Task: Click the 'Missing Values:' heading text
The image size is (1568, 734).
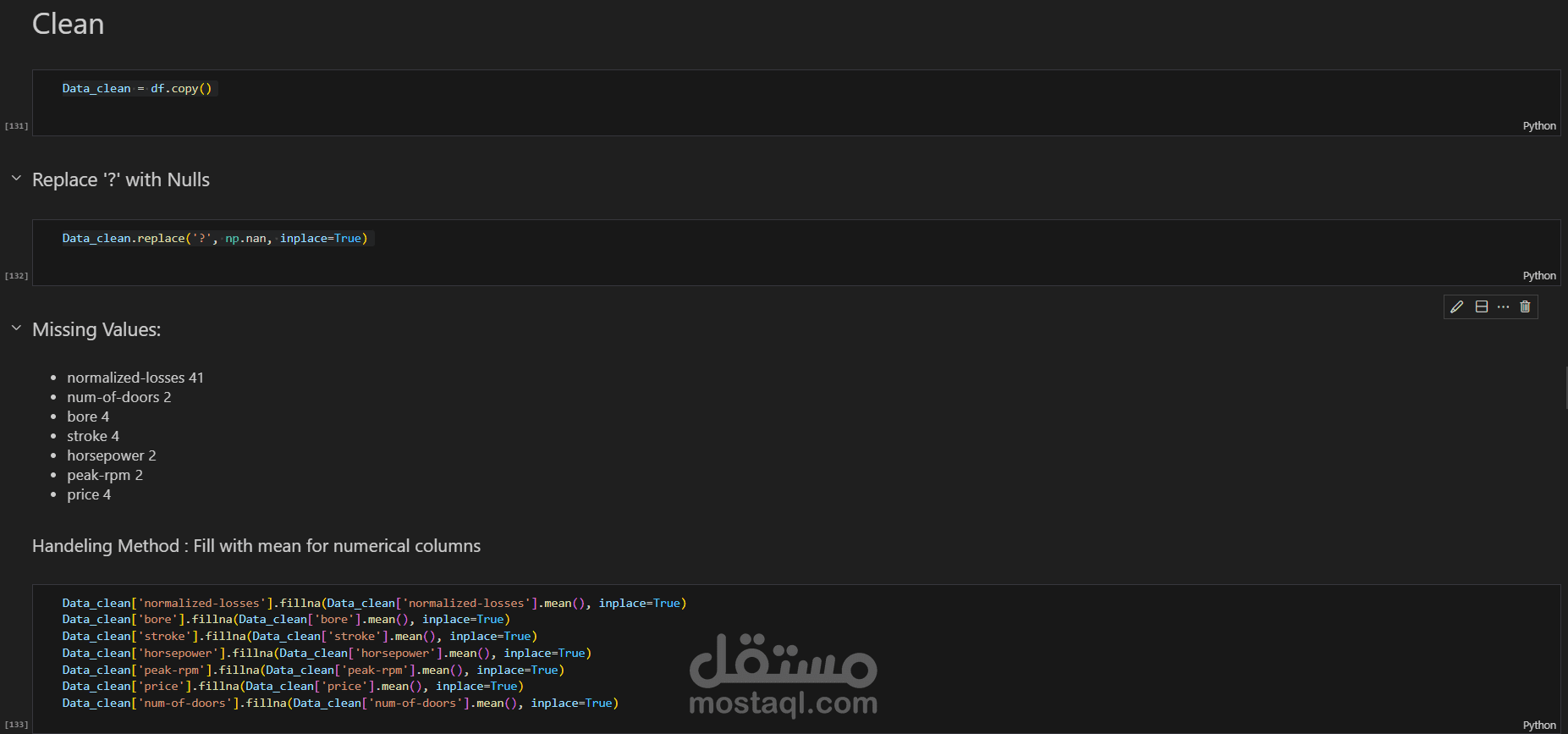Action: 96,329
